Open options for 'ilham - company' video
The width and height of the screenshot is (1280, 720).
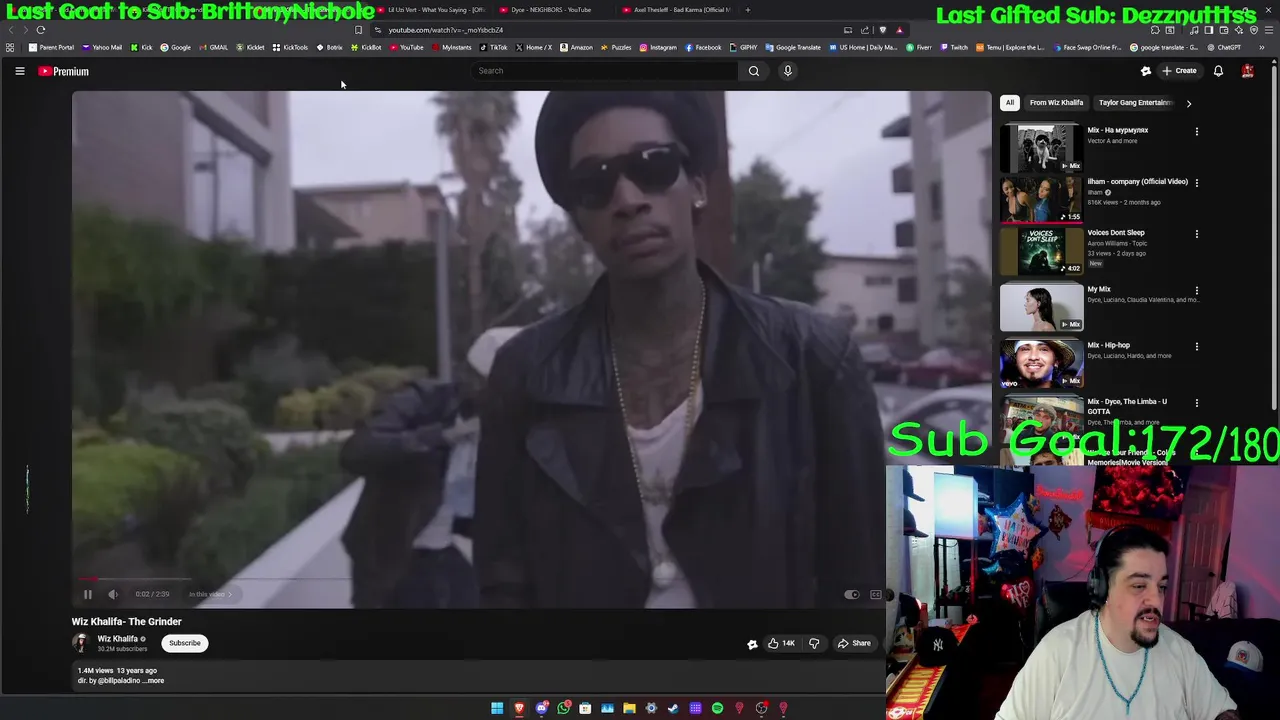[1196, 183]
